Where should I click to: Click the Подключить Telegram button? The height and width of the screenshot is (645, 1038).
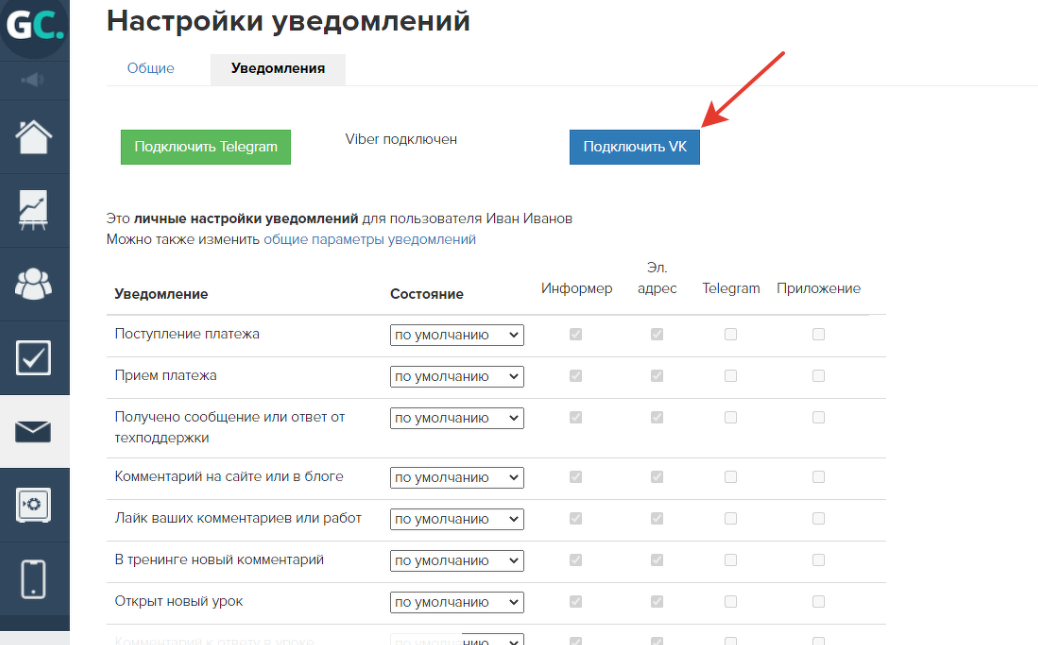point(206,147)
